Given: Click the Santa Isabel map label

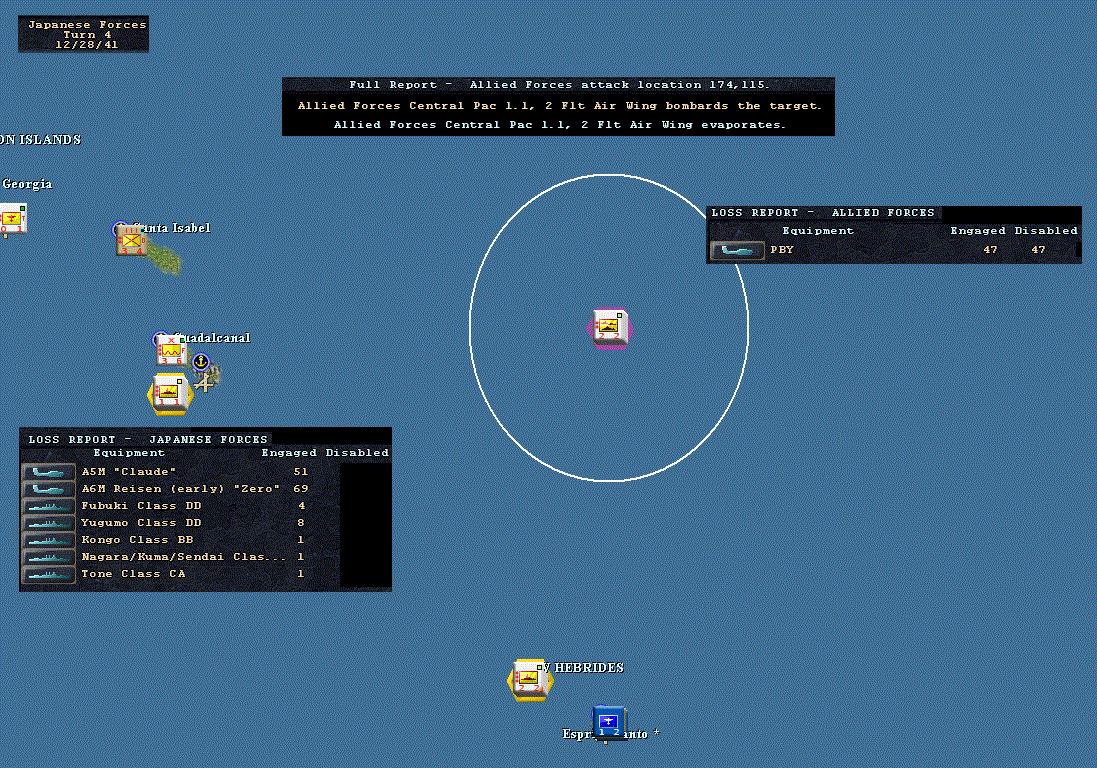Looking at the screenshot, I should tap(171, 228).
